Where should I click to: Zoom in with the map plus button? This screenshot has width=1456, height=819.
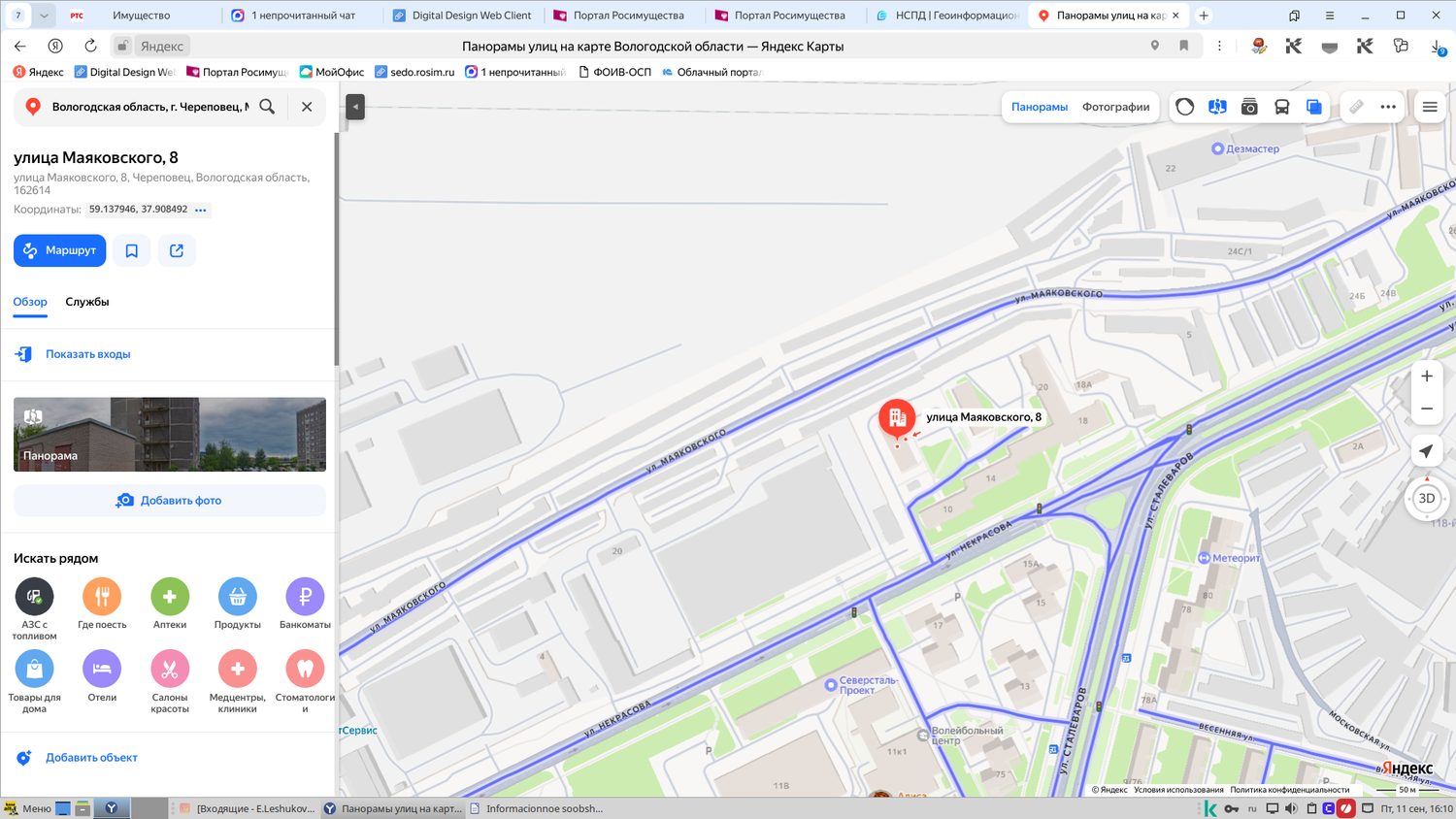coord(1427,377)
